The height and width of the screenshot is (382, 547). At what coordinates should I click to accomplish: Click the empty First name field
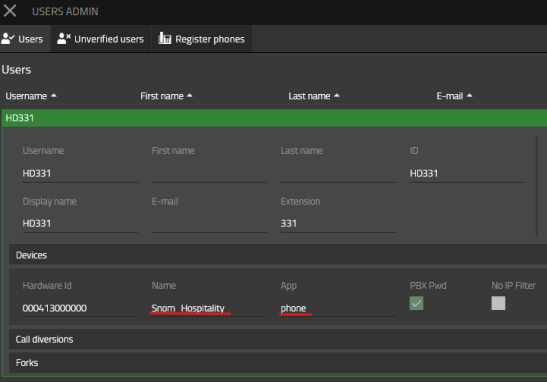209,173
